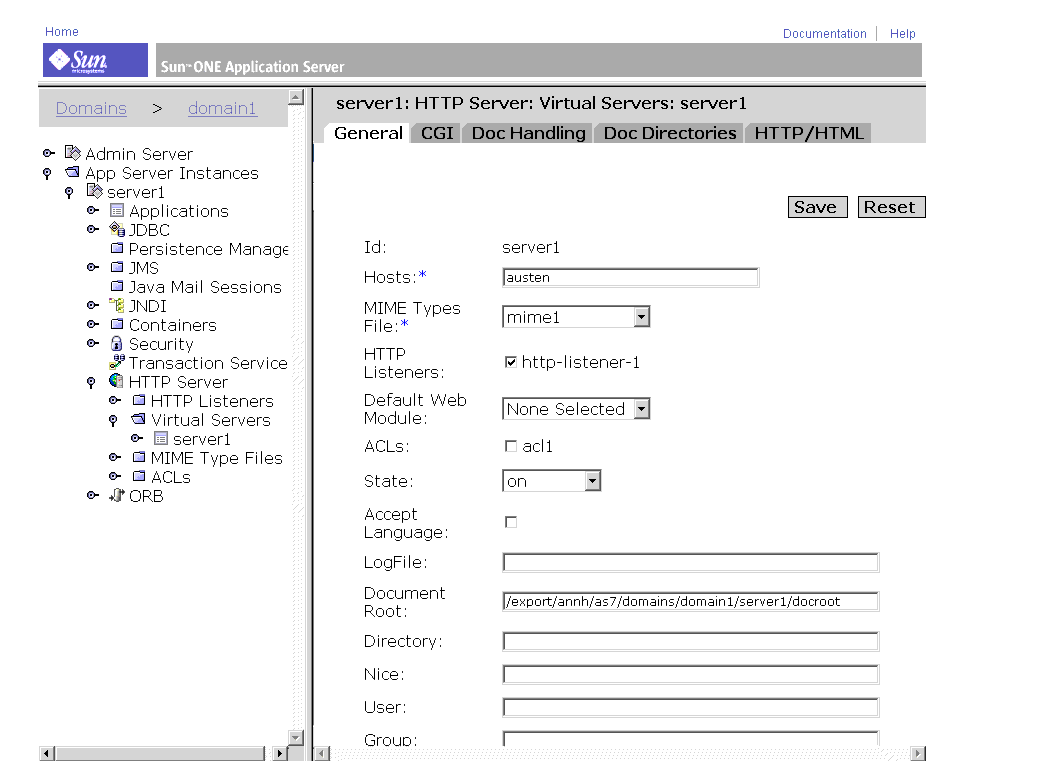Collapse the App Server Instances node
Viewport: 1059px width, 777px height.
(x=47, y=174)
